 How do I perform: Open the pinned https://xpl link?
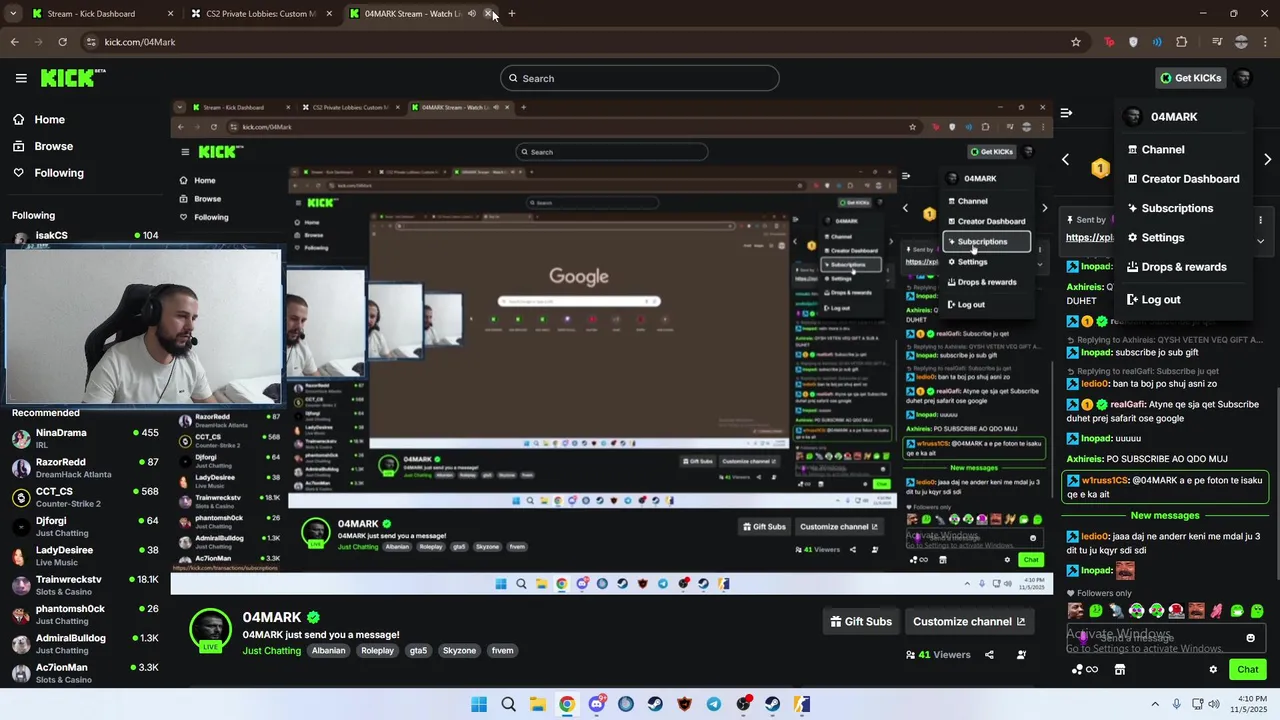click(1090, 238)
